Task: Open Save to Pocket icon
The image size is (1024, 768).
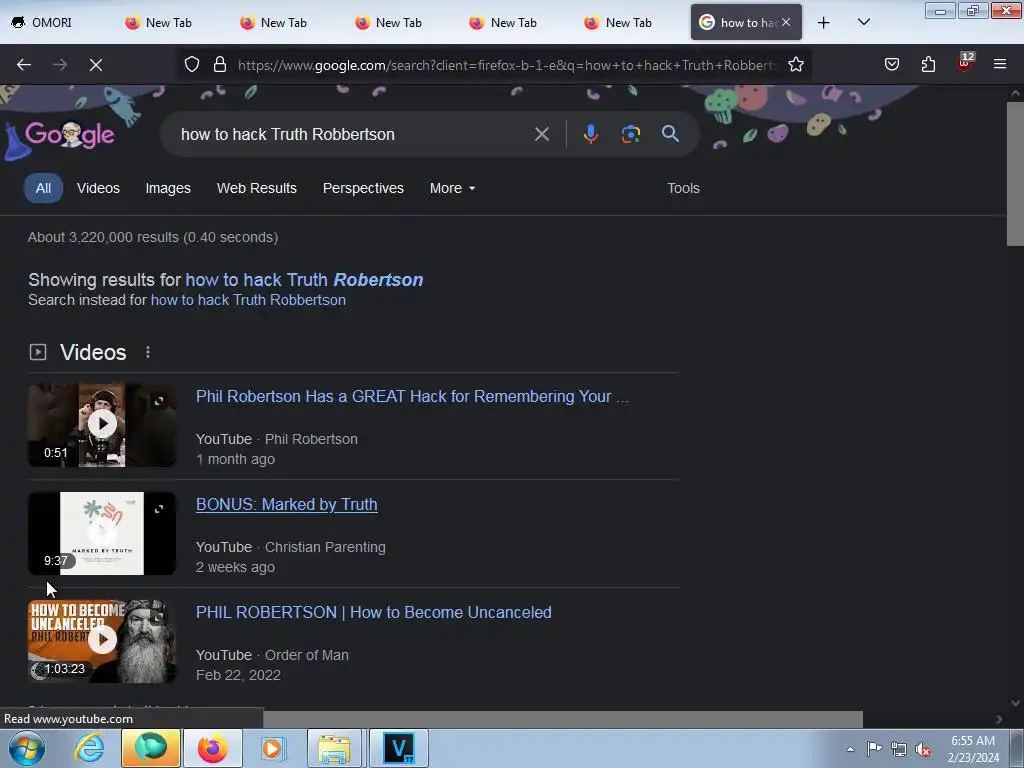Action: (891, 65)
